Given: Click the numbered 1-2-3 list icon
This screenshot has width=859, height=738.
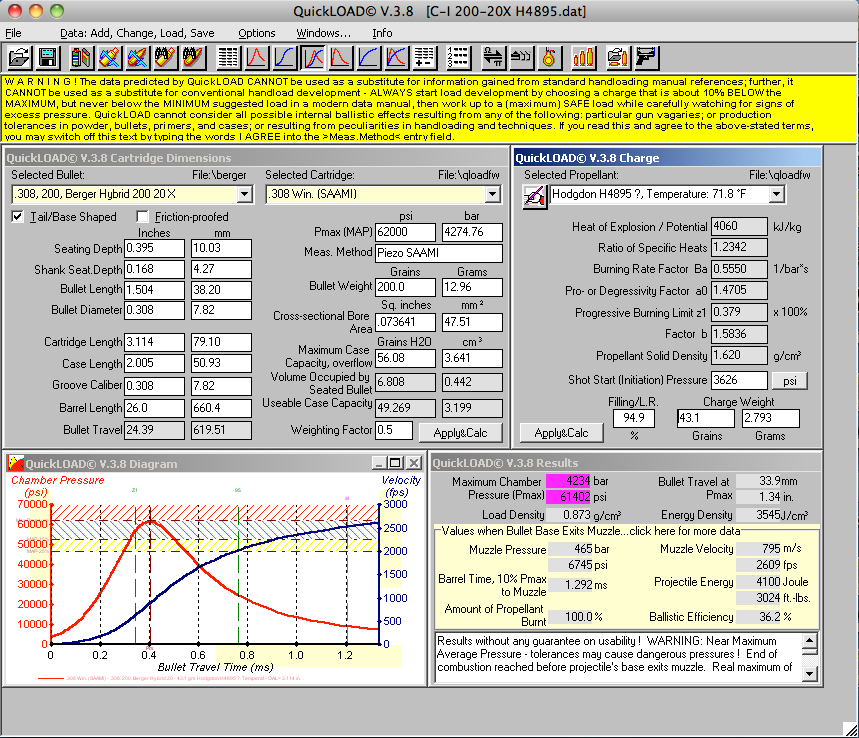Looking at the screenshot, I should [459, 57].
